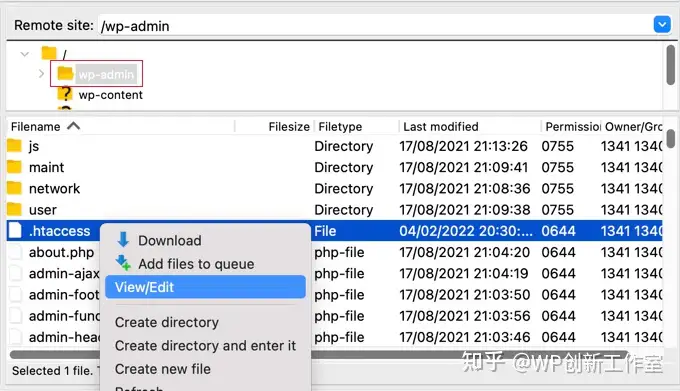Click the maint folder icon
The image size is (680, 391).
(x=14, y=167)
